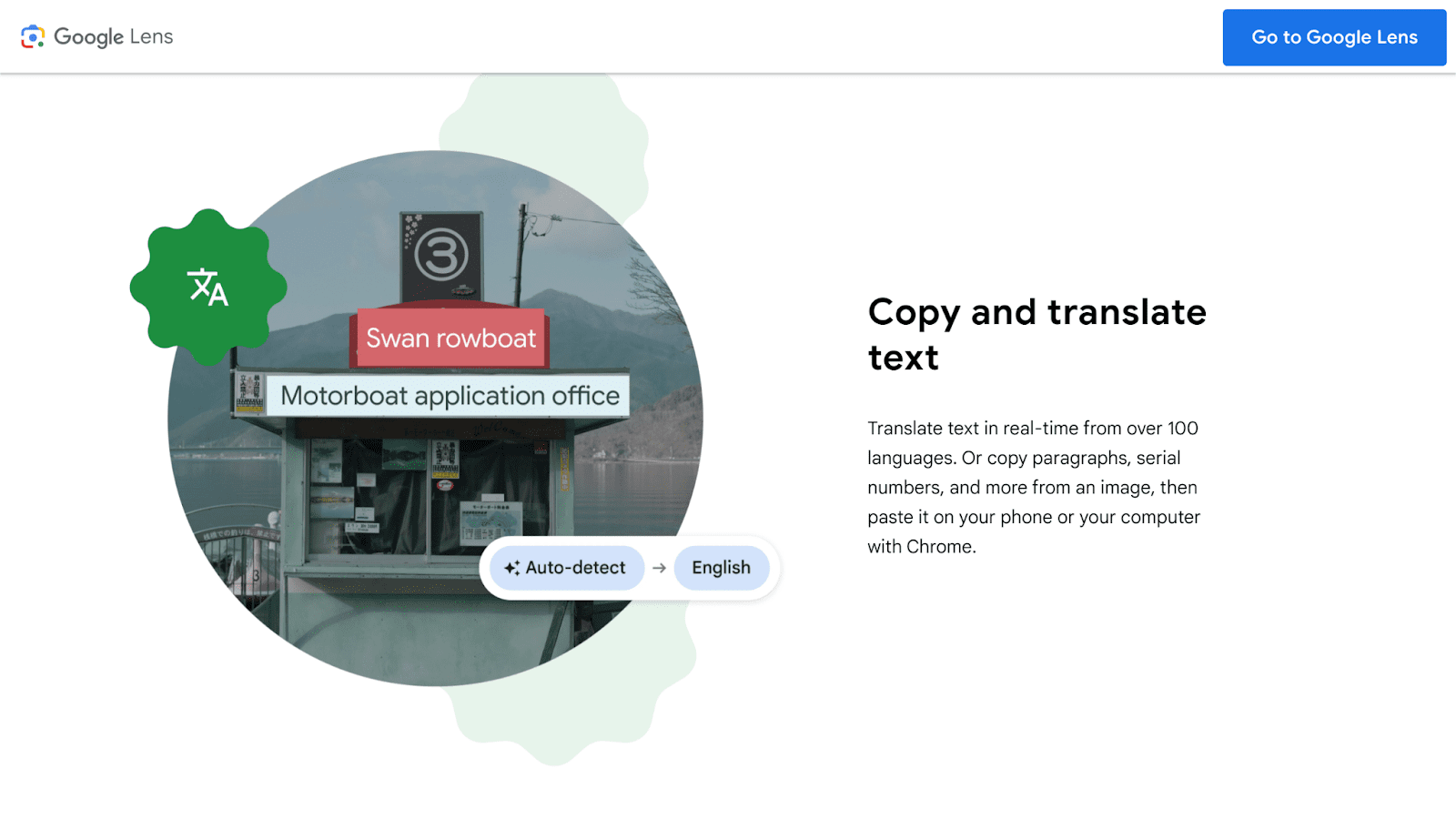Click the Go to Google Lens button

(x=1334, y=37)
